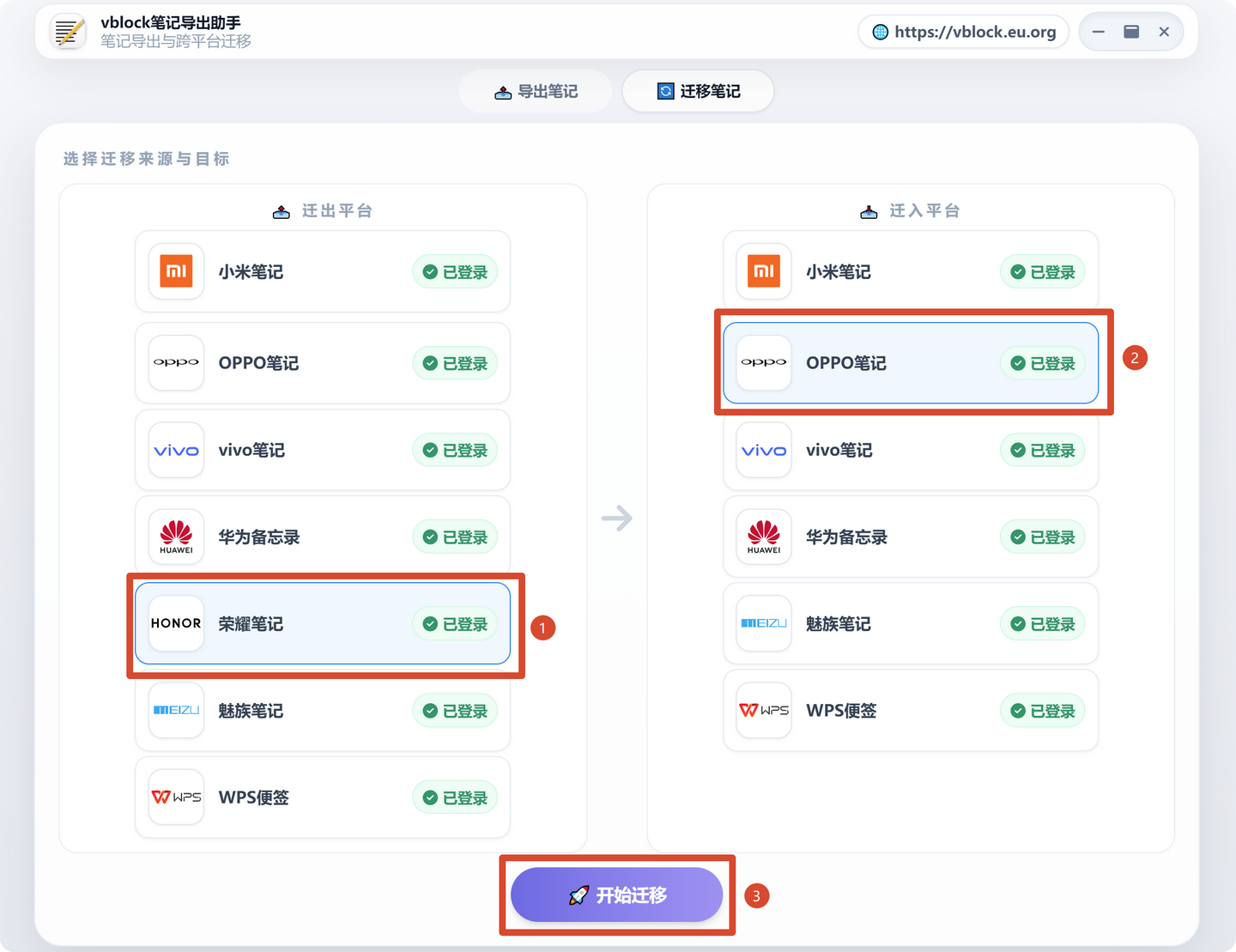Minimize the vblock window
Image resolution: width=1236 pixels, height=952 pixels.
tap(1098, 32)
